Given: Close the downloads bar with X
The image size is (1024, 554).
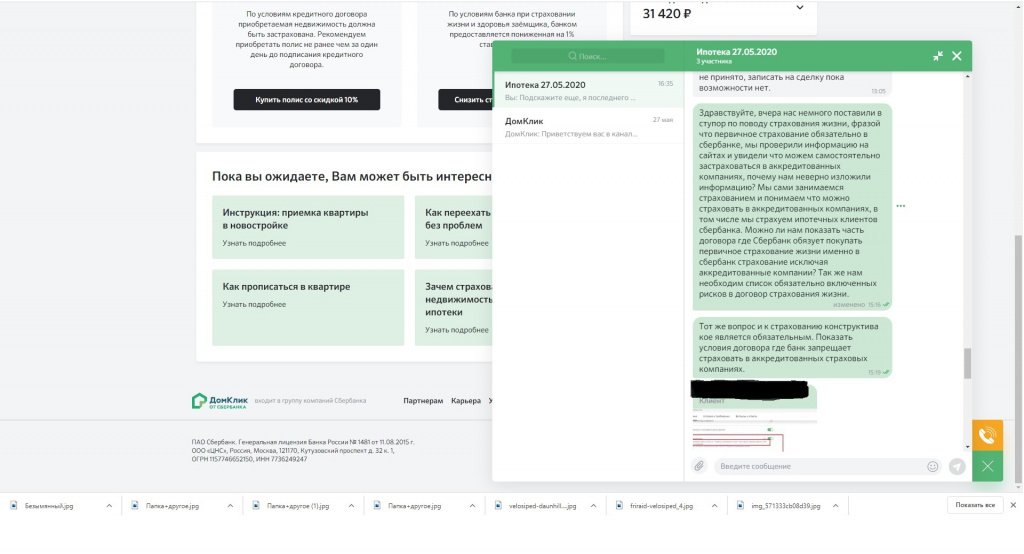Looking at the screenshot, I should 1013,505.
